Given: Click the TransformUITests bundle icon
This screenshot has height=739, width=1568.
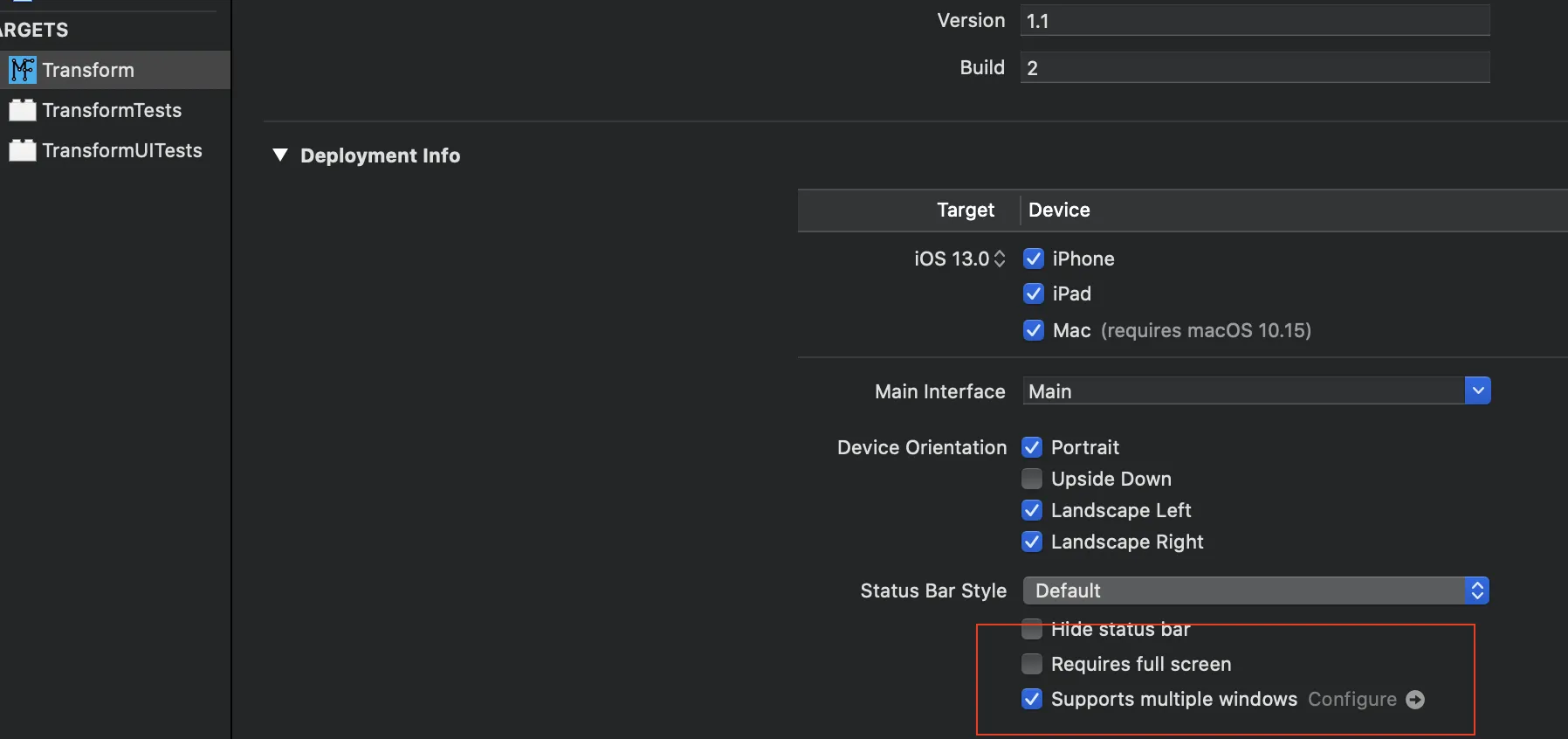Looking at the screenshot, I should pyautogui.click(x=23, y=150).
